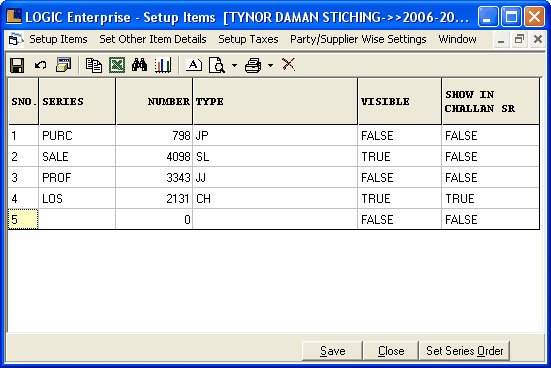
Task: Open the Setup Items menu
Action: coord(58,39)
